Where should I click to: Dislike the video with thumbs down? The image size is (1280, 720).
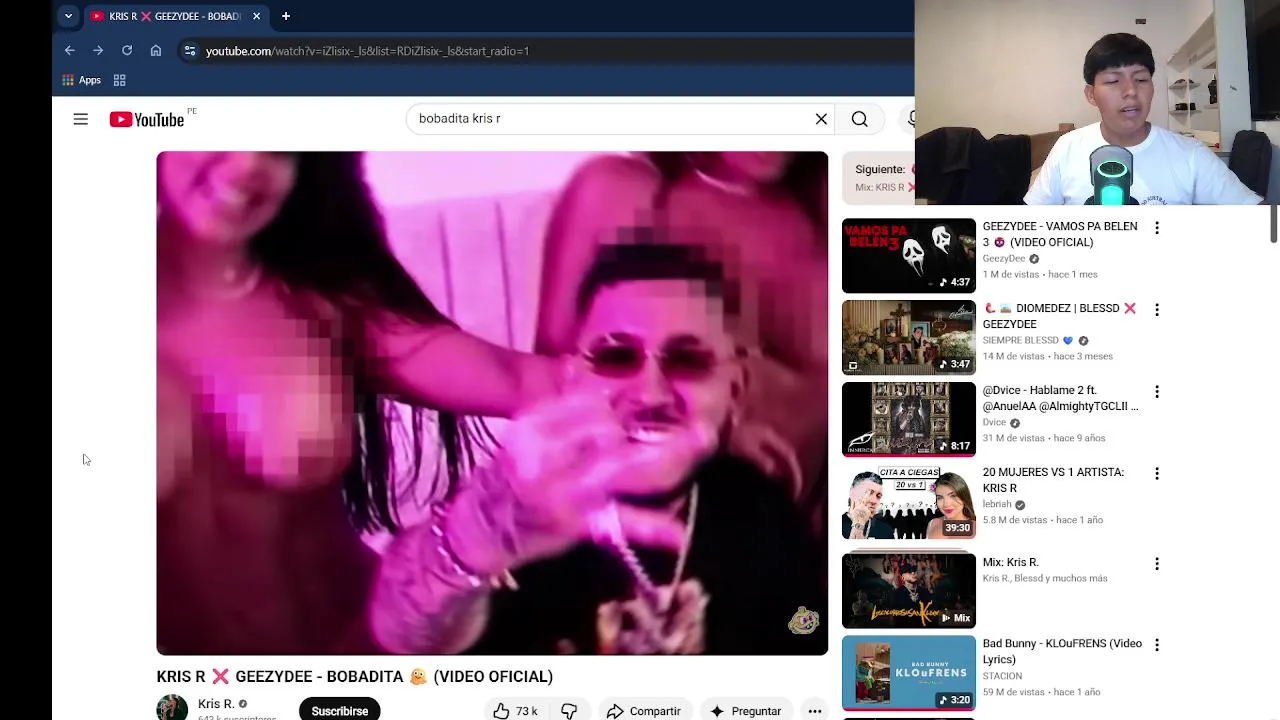pyautogui.click(x=569, y=711)
